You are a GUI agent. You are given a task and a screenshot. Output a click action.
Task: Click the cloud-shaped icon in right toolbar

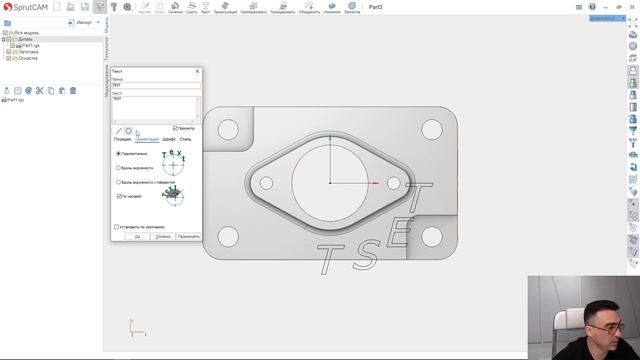point(633,35)
